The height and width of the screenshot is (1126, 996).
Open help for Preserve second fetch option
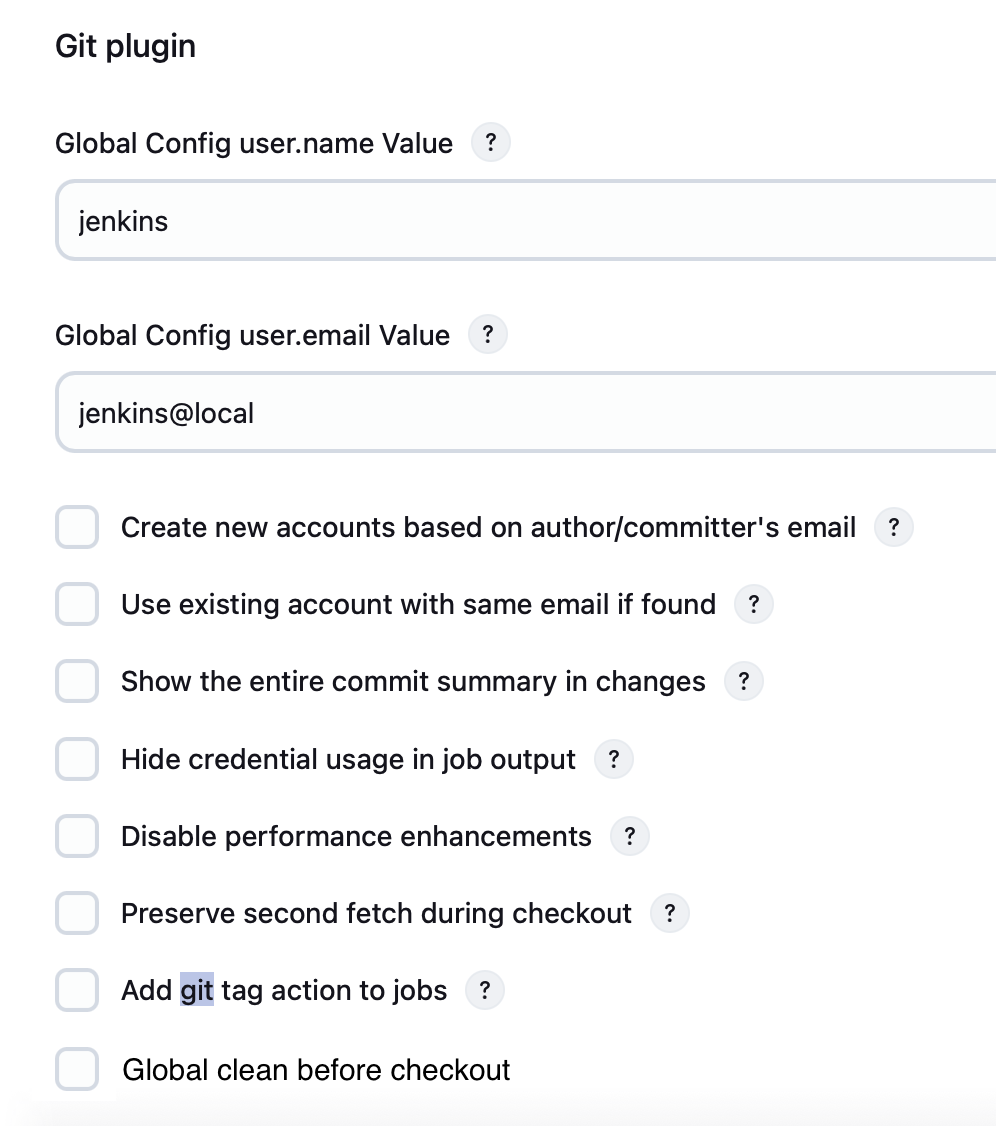(669, 913)
